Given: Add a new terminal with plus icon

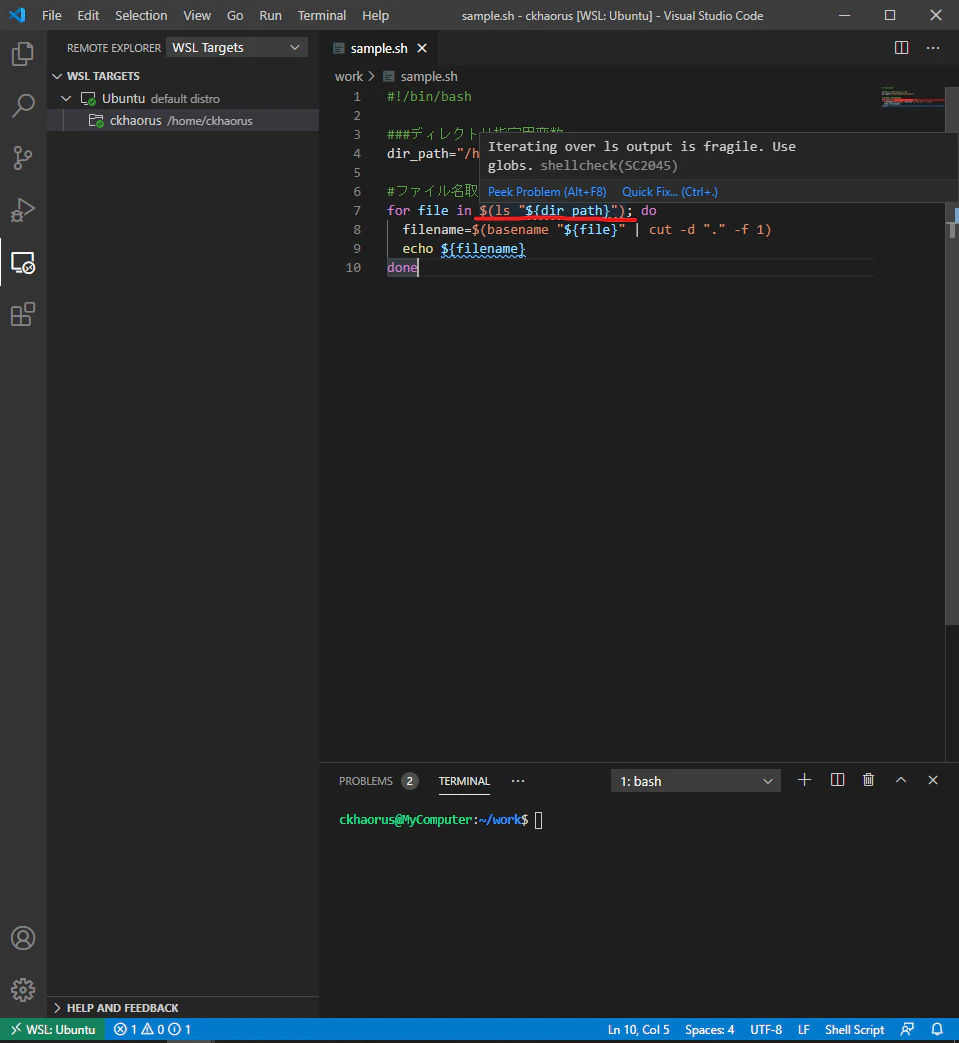Looking at the screenshot, I should [804, 780].
